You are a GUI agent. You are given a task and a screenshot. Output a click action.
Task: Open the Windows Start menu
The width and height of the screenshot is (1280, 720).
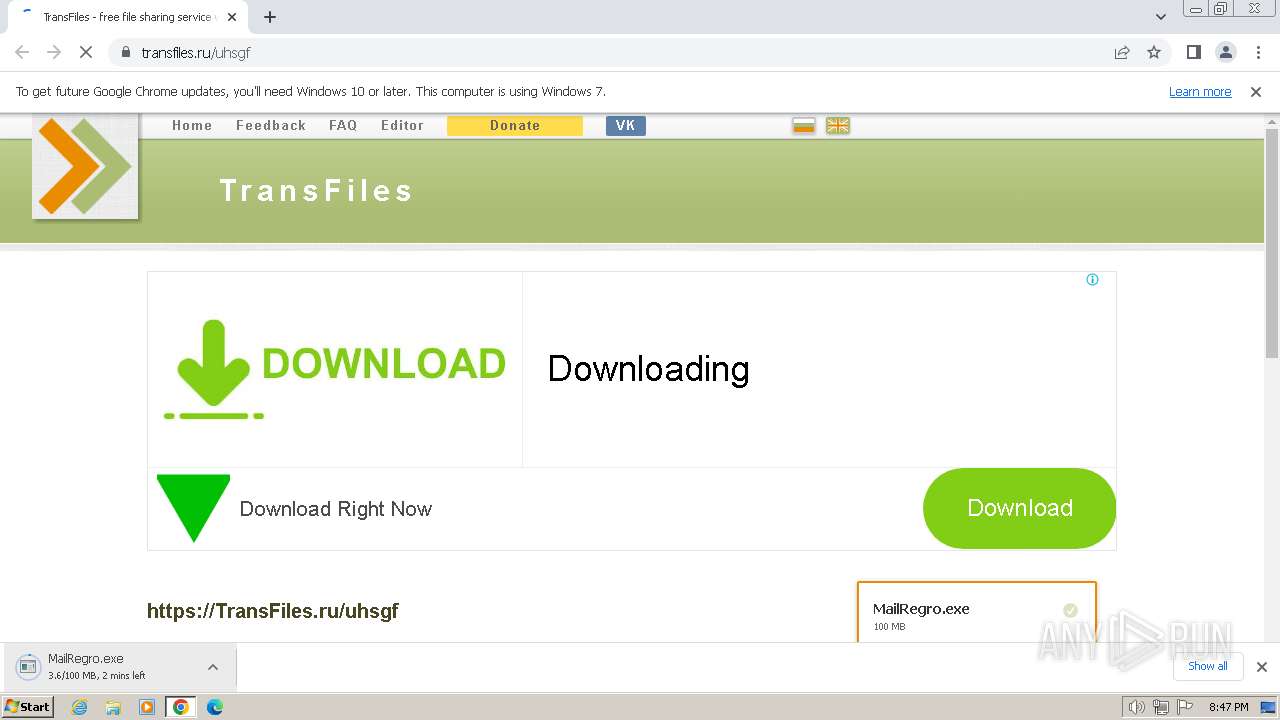coord(28,707)
